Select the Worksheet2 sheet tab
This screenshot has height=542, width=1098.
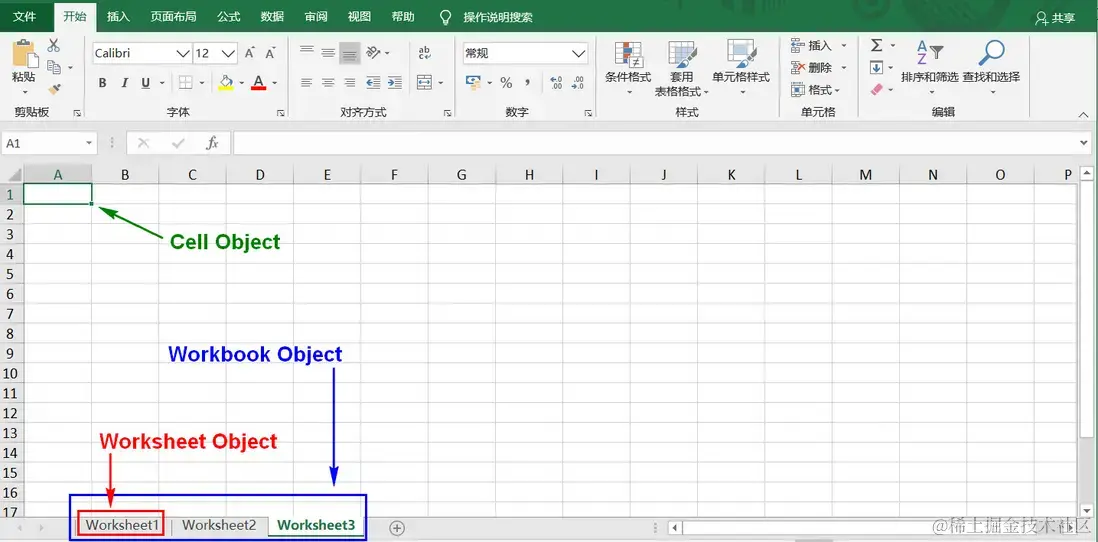219,525
